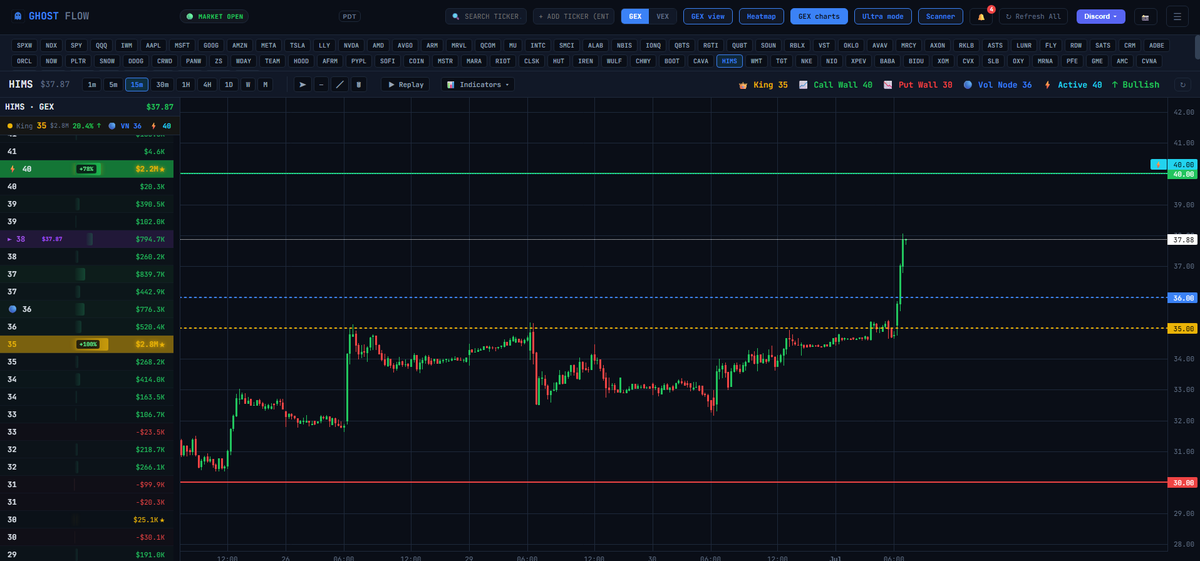
Task: Click the -$99.9K value at strike 31
Action: (148, 484)
